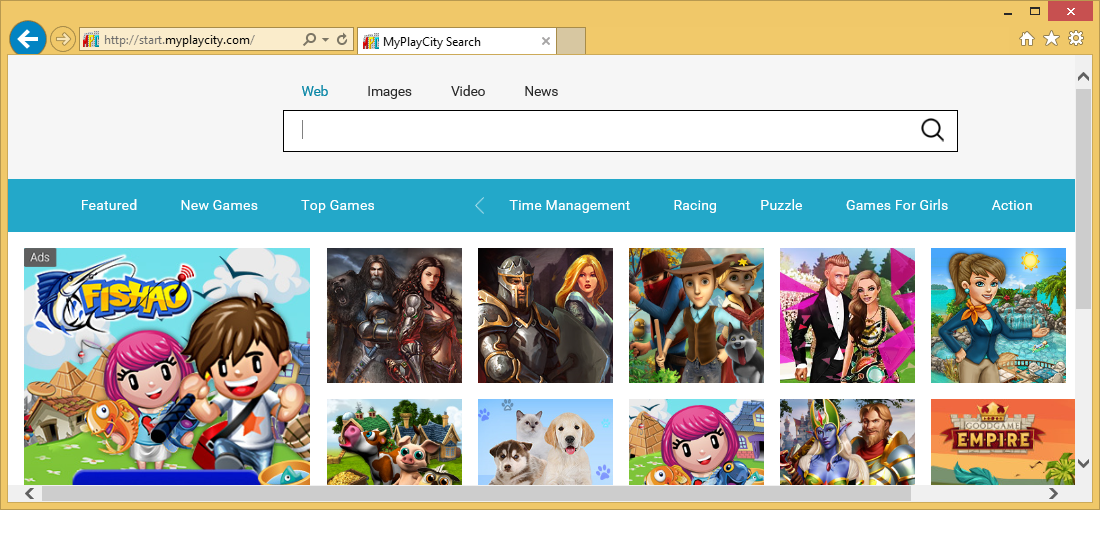The width and height of the screenshot is (1100, 536).
Task: Open the Top Games section
Action: [x=338, y=205]
